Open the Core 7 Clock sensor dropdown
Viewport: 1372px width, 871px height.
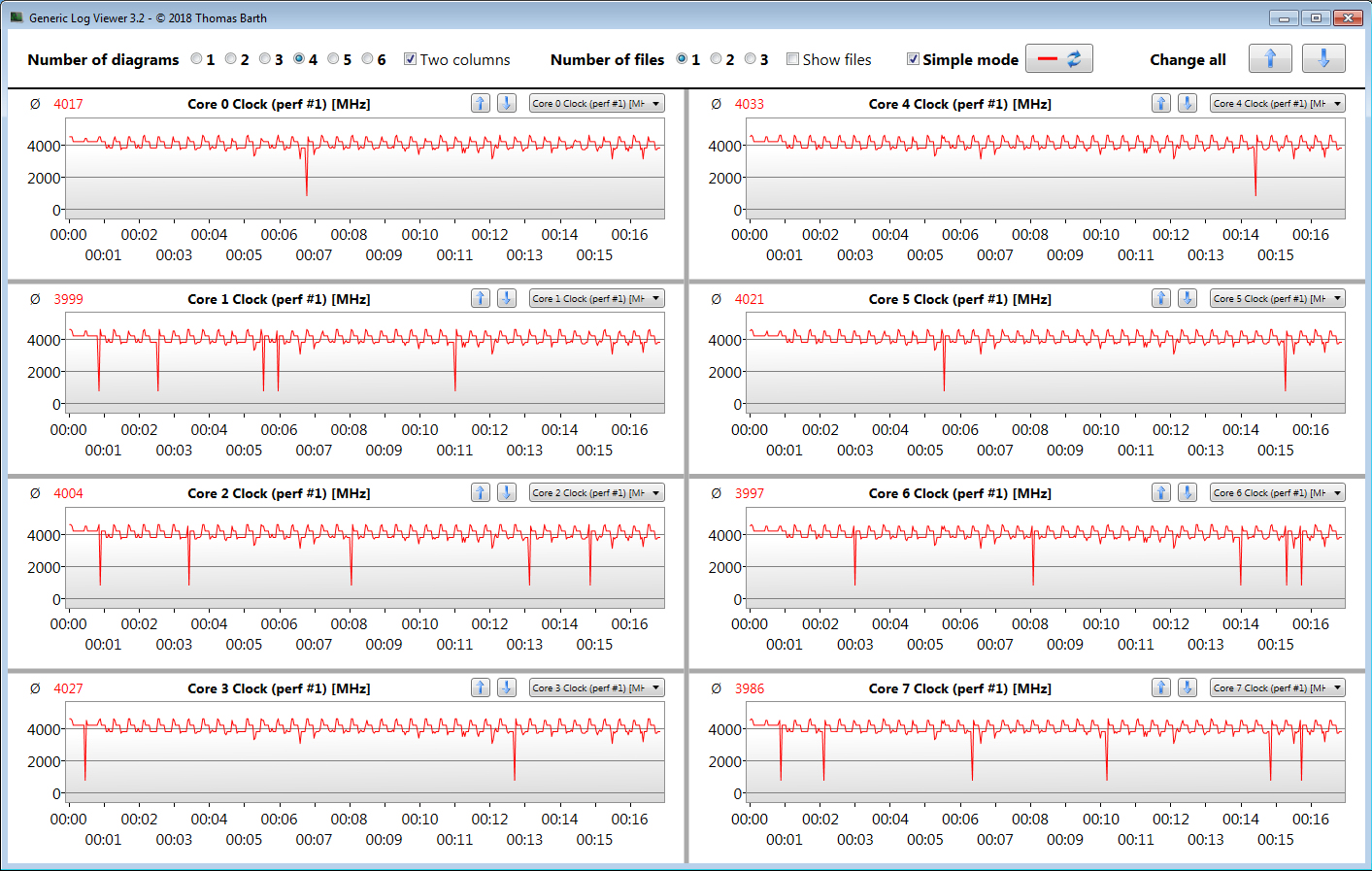(x=1278, y=688)
